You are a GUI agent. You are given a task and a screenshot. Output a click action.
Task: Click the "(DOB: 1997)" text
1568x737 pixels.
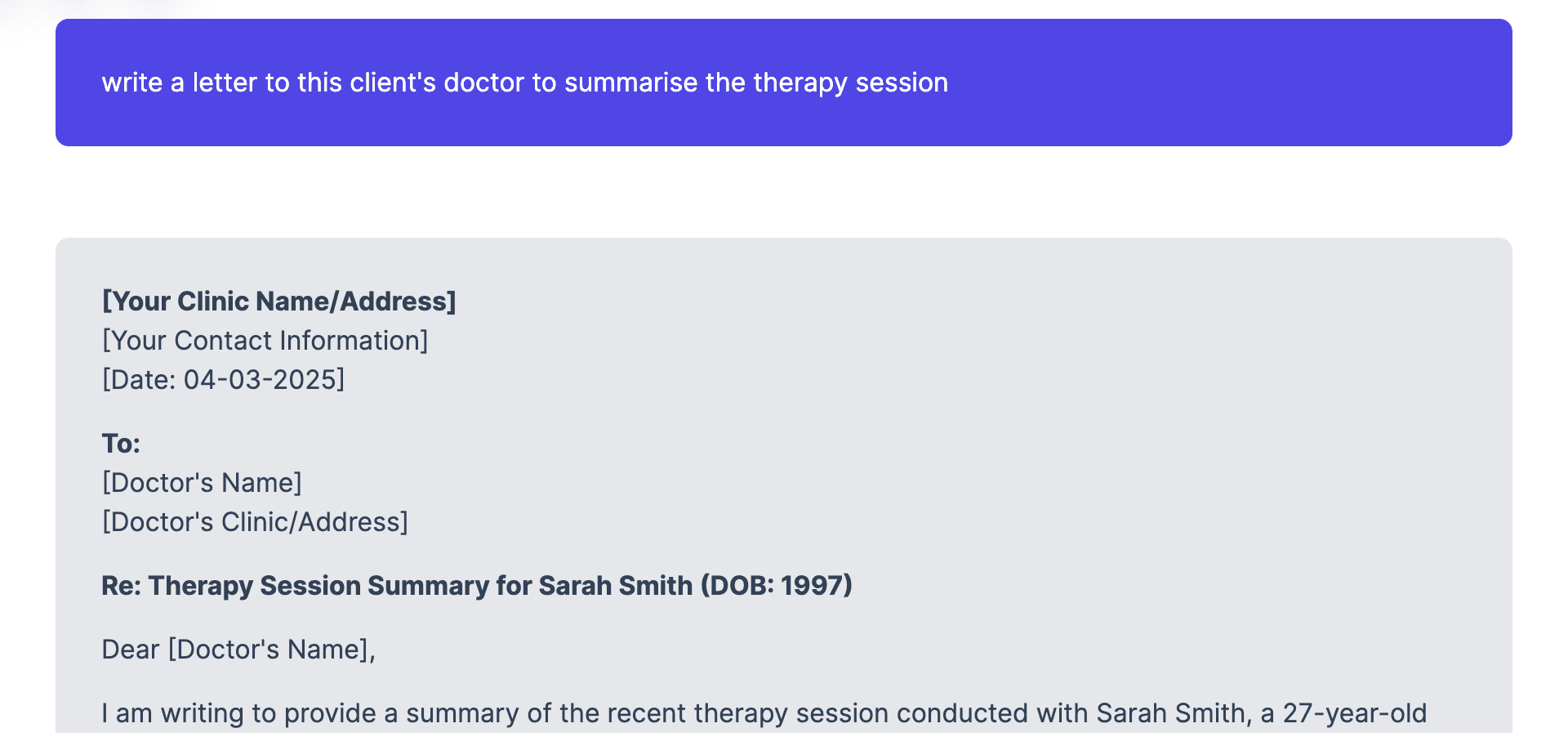[x=777, y=586]
